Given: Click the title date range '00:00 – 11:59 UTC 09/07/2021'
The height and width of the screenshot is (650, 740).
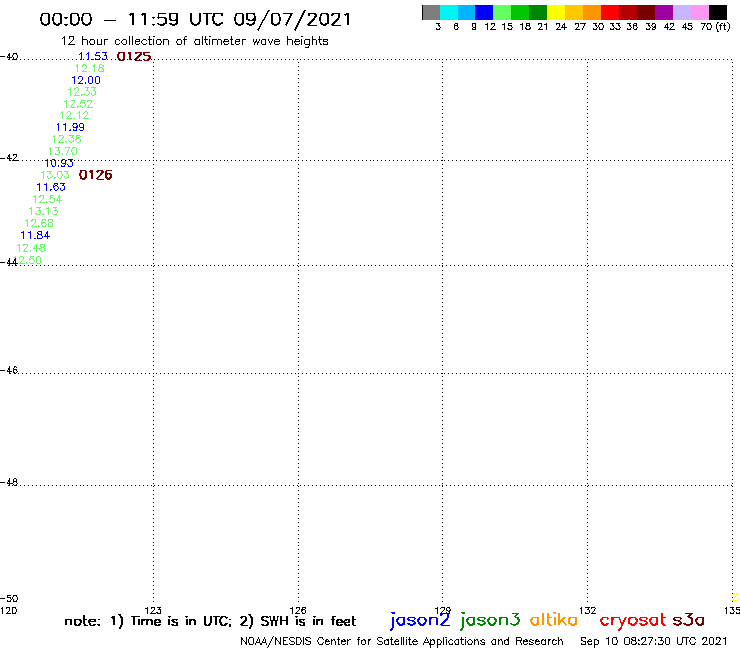Looking at the screenshot, I should pos(195,20).
